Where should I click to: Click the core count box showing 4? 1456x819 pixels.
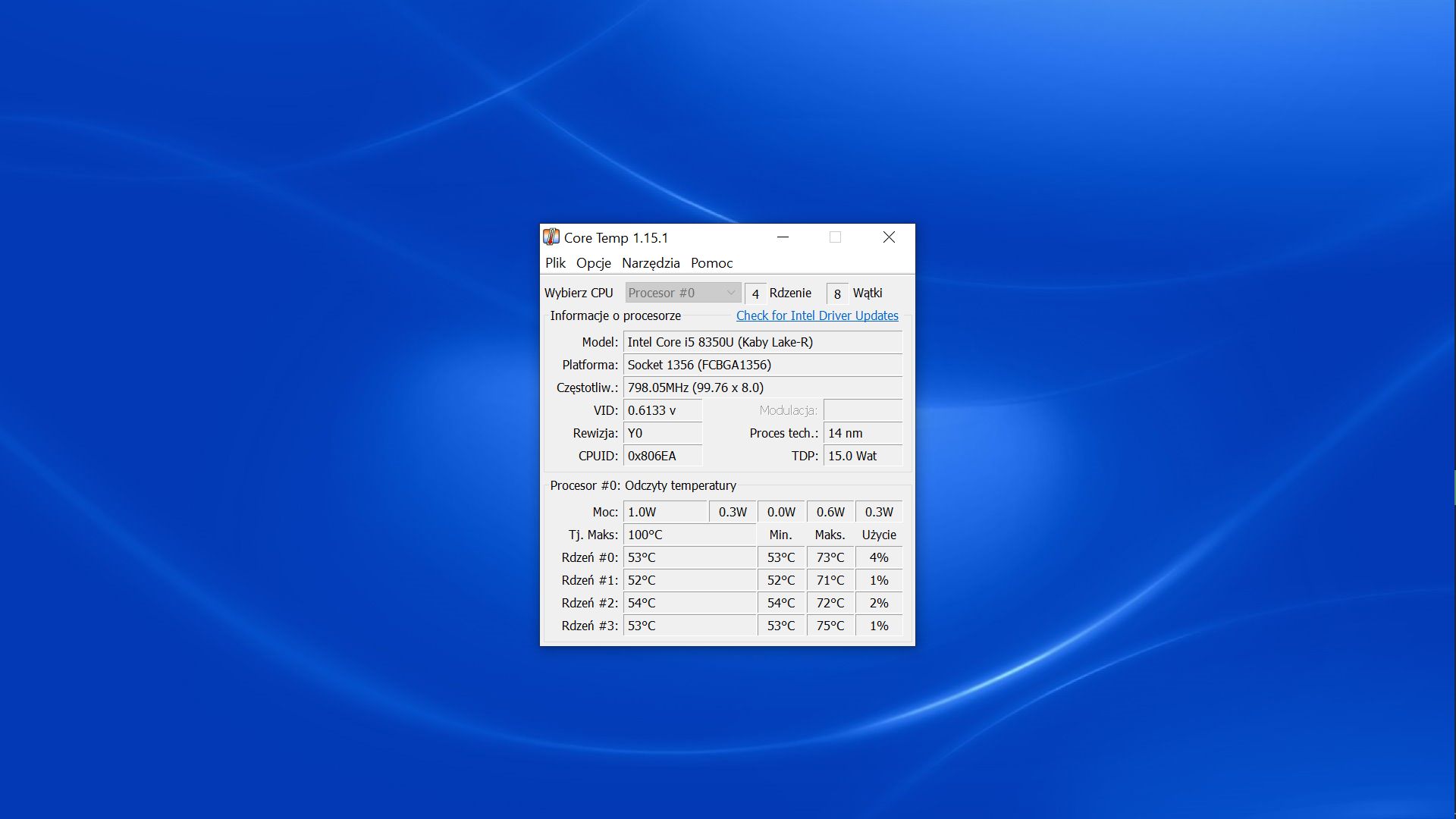(755, 293)
